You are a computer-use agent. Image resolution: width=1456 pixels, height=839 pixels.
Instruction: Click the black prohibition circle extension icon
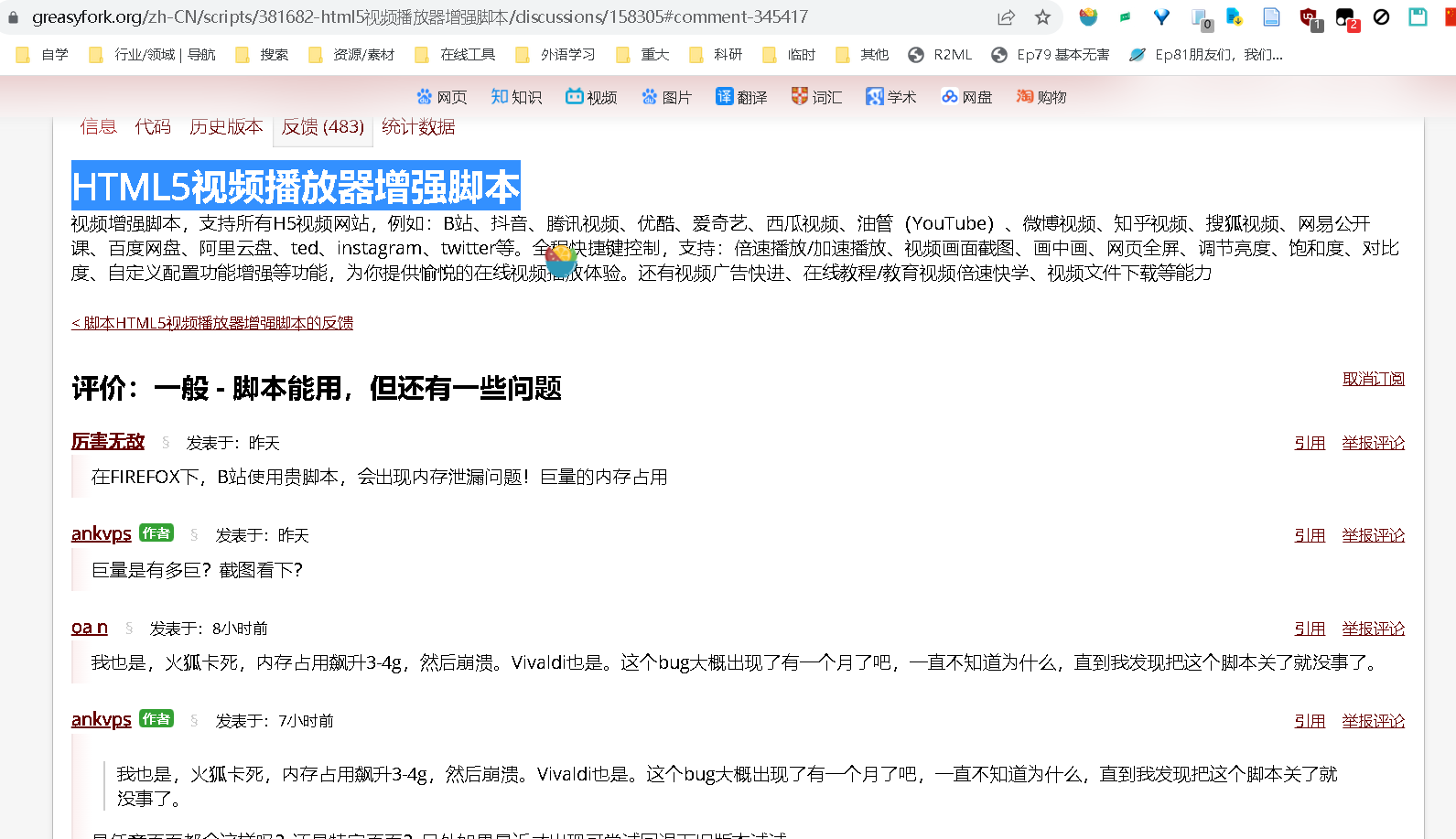pos(1382,16)
